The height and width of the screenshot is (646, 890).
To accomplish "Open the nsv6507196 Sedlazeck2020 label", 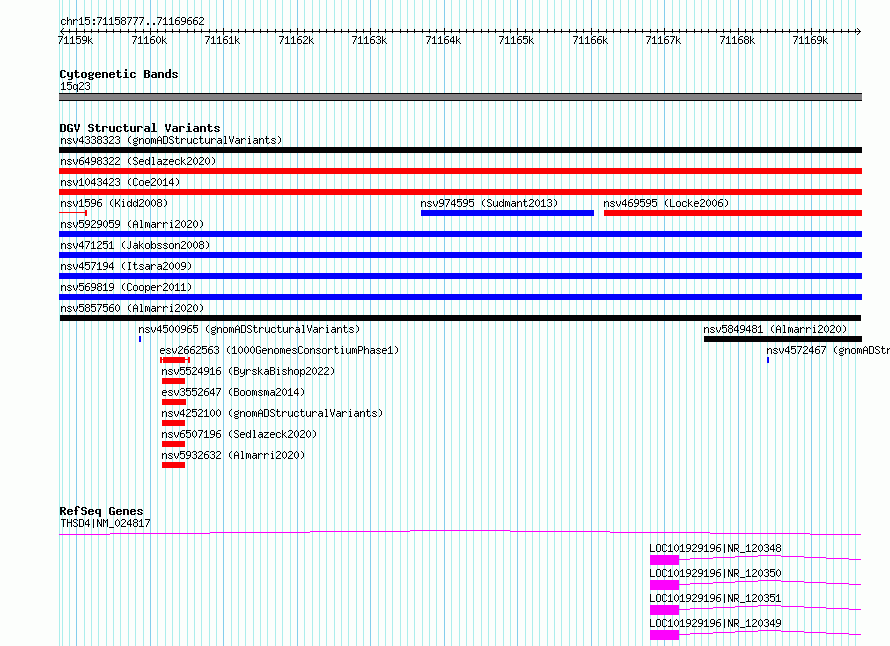I will (239, 434).
